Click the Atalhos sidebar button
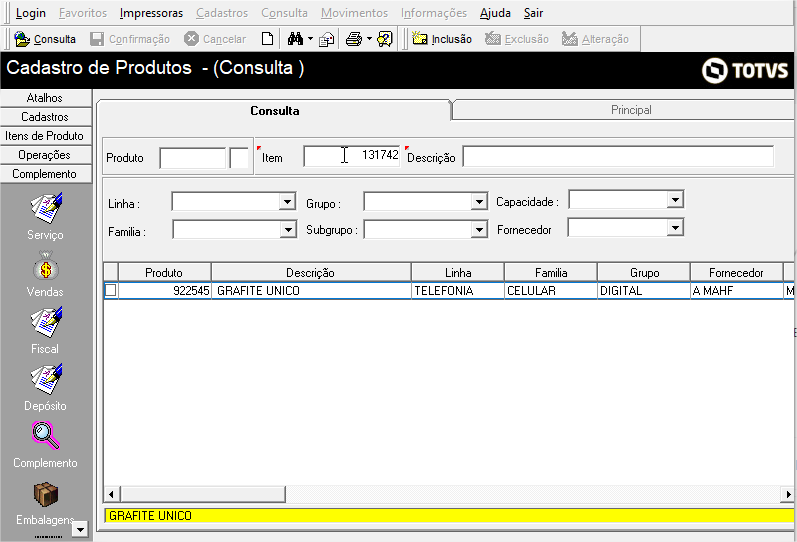The height and width of the screenshot is (542, 797). (x=45, y=98)
